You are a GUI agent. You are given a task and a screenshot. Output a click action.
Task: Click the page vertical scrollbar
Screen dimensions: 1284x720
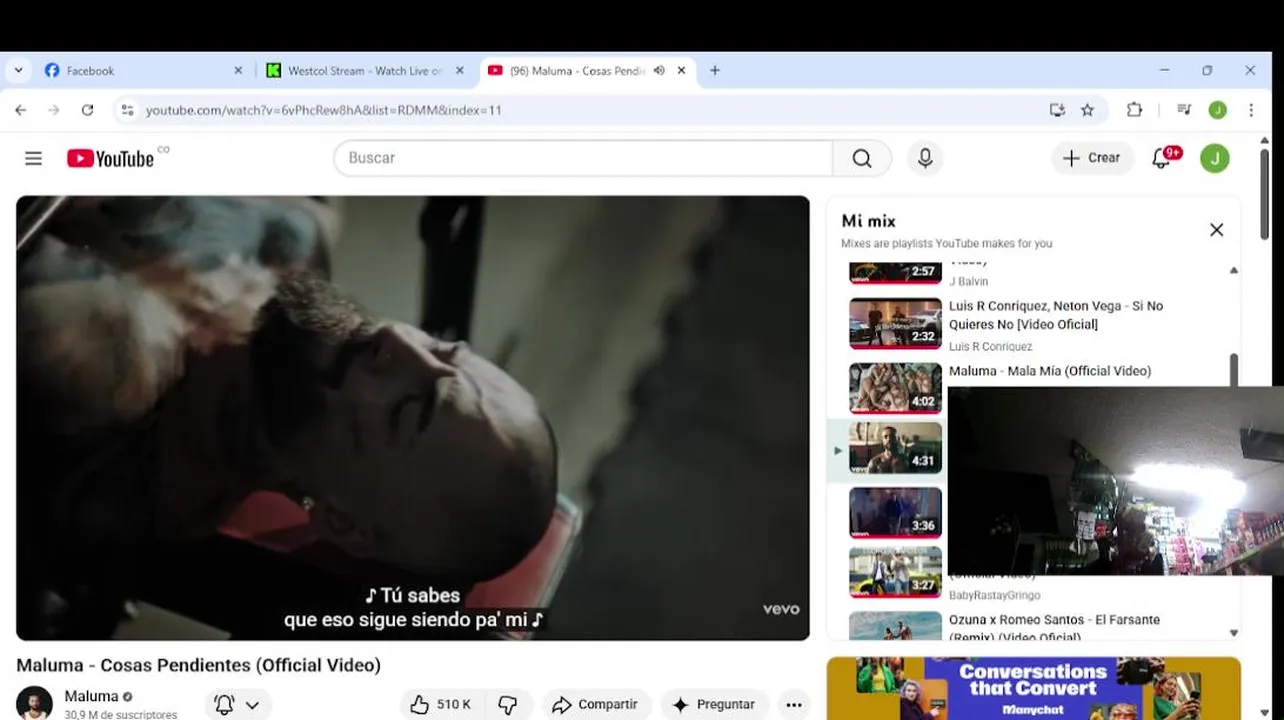point(1264,194)
